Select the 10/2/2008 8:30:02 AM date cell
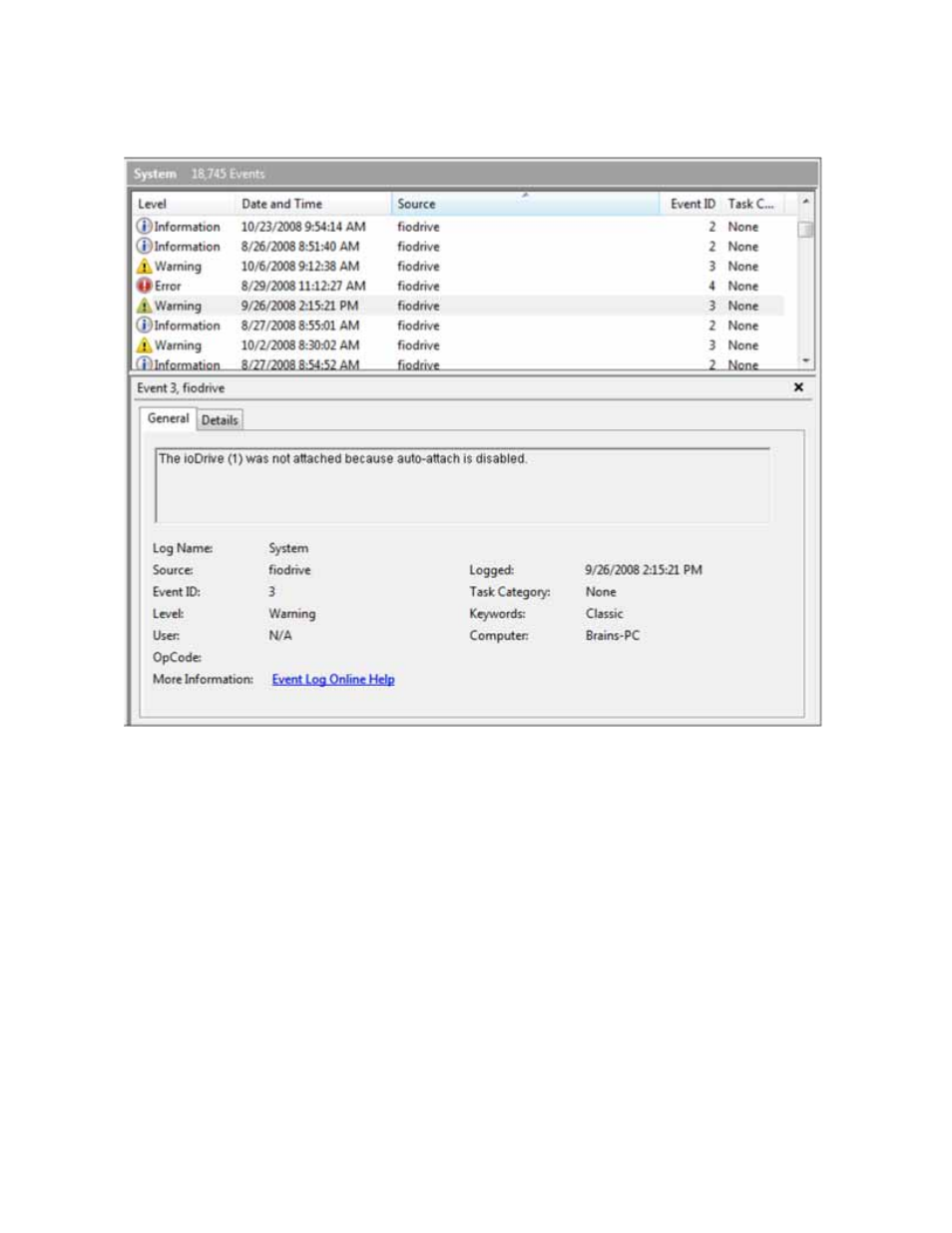The height and width of the screenshot is (1233, 952). pyautogui.click(x=300, y=345)
